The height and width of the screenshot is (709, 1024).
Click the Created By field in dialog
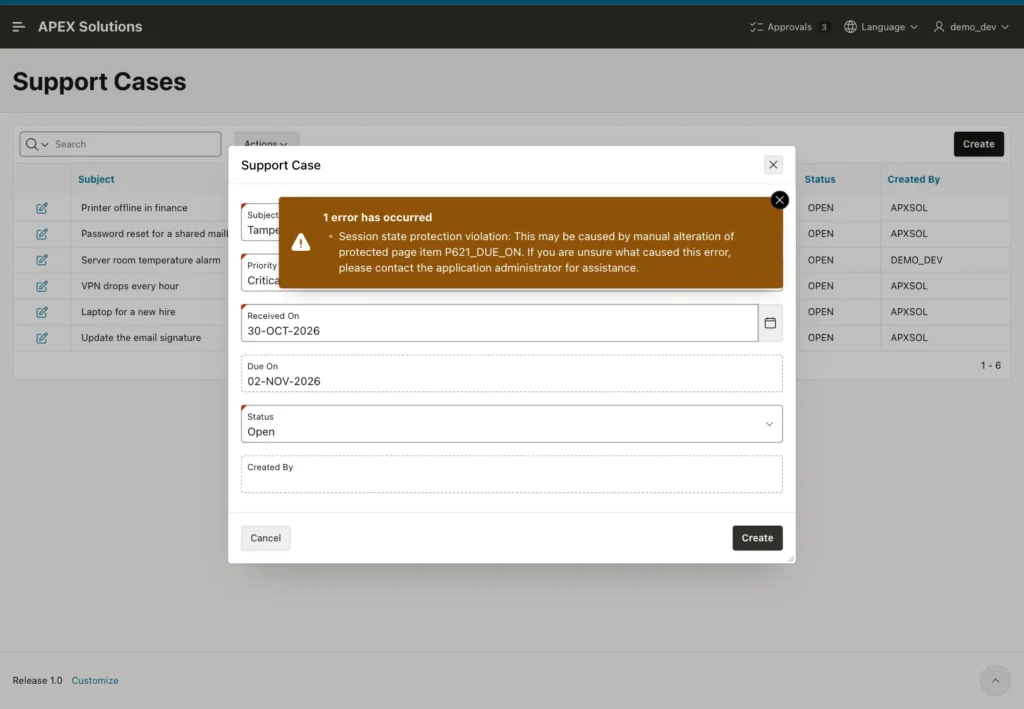511,474
